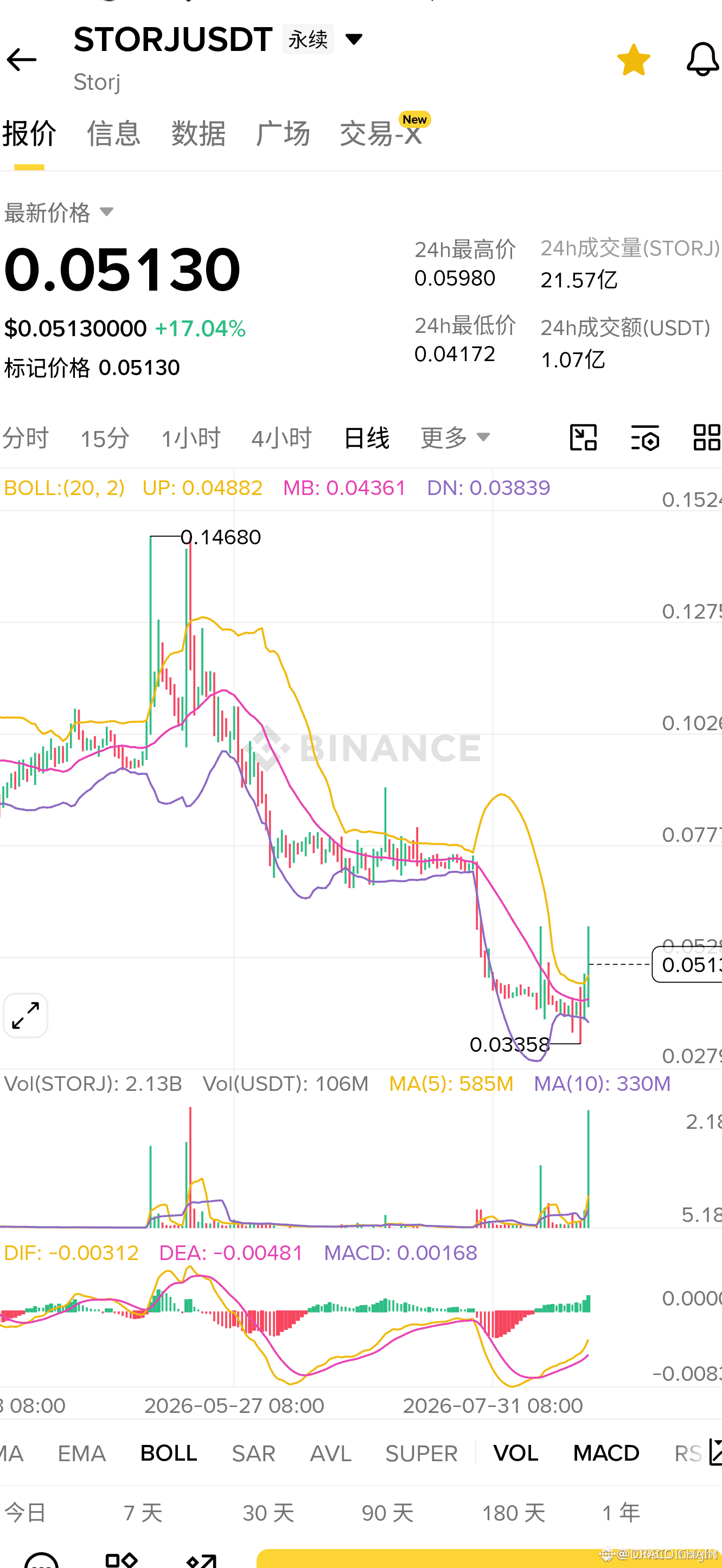Expand the 更多 interval dropdown
This screenshot has width=722, height=1568.
pos(455,438)
